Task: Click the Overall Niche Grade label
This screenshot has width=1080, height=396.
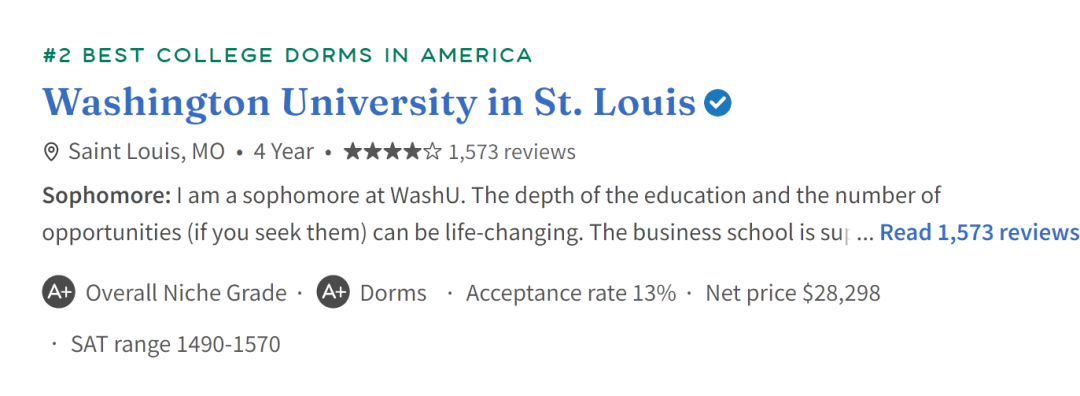Action: [186, 293]
